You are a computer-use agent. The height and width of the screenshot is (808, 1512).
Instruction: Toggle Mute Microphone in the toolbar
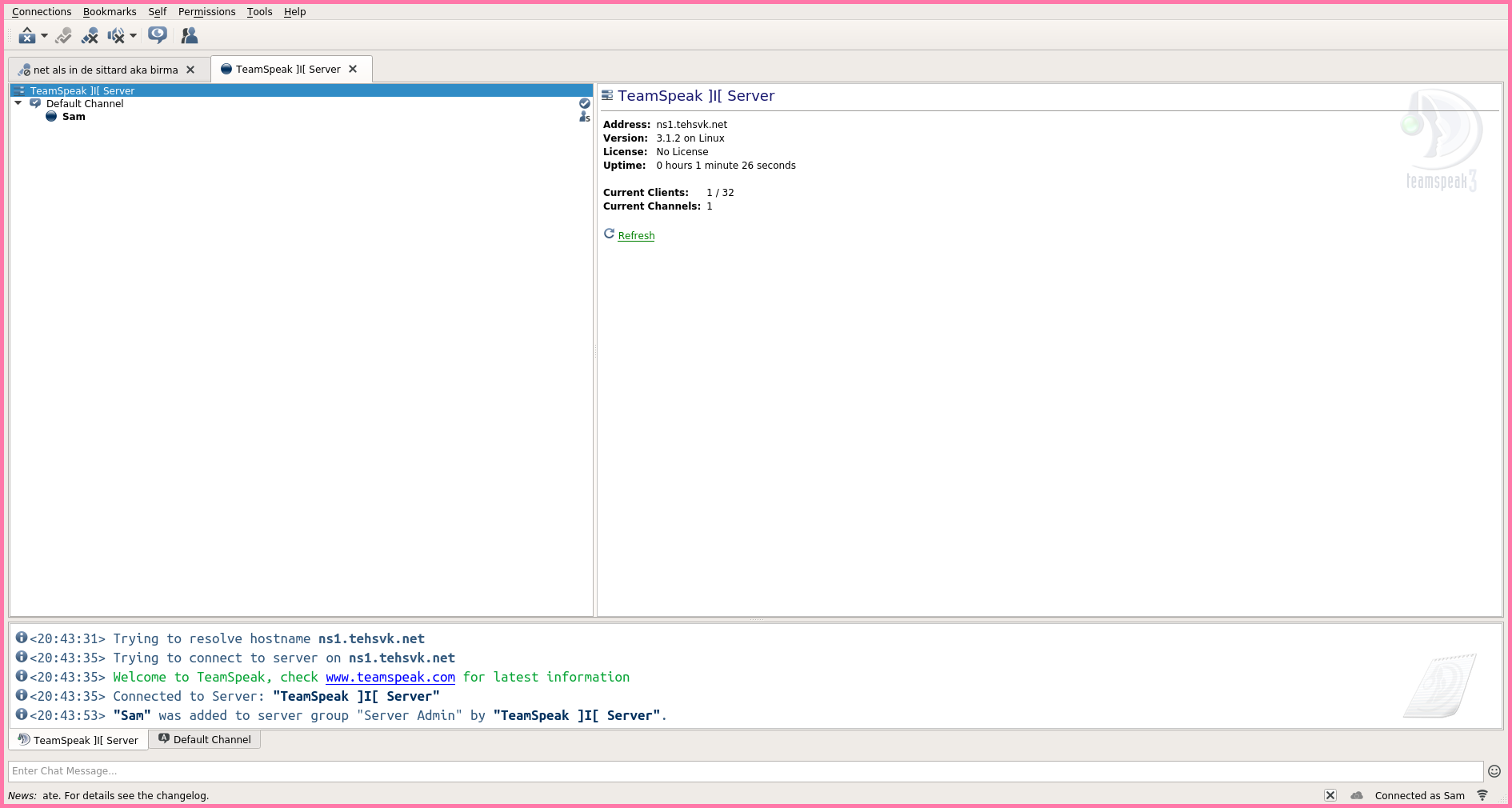point(90,36)
